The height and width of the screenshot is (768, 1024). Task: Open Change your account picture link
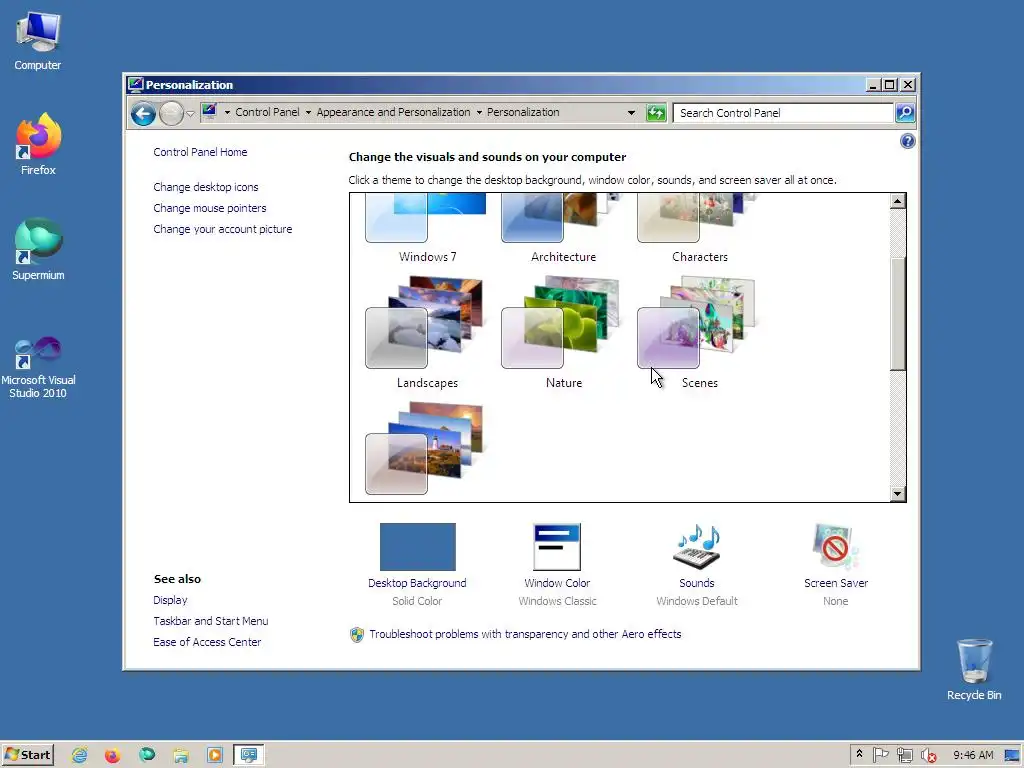click(x=223, y=229)
